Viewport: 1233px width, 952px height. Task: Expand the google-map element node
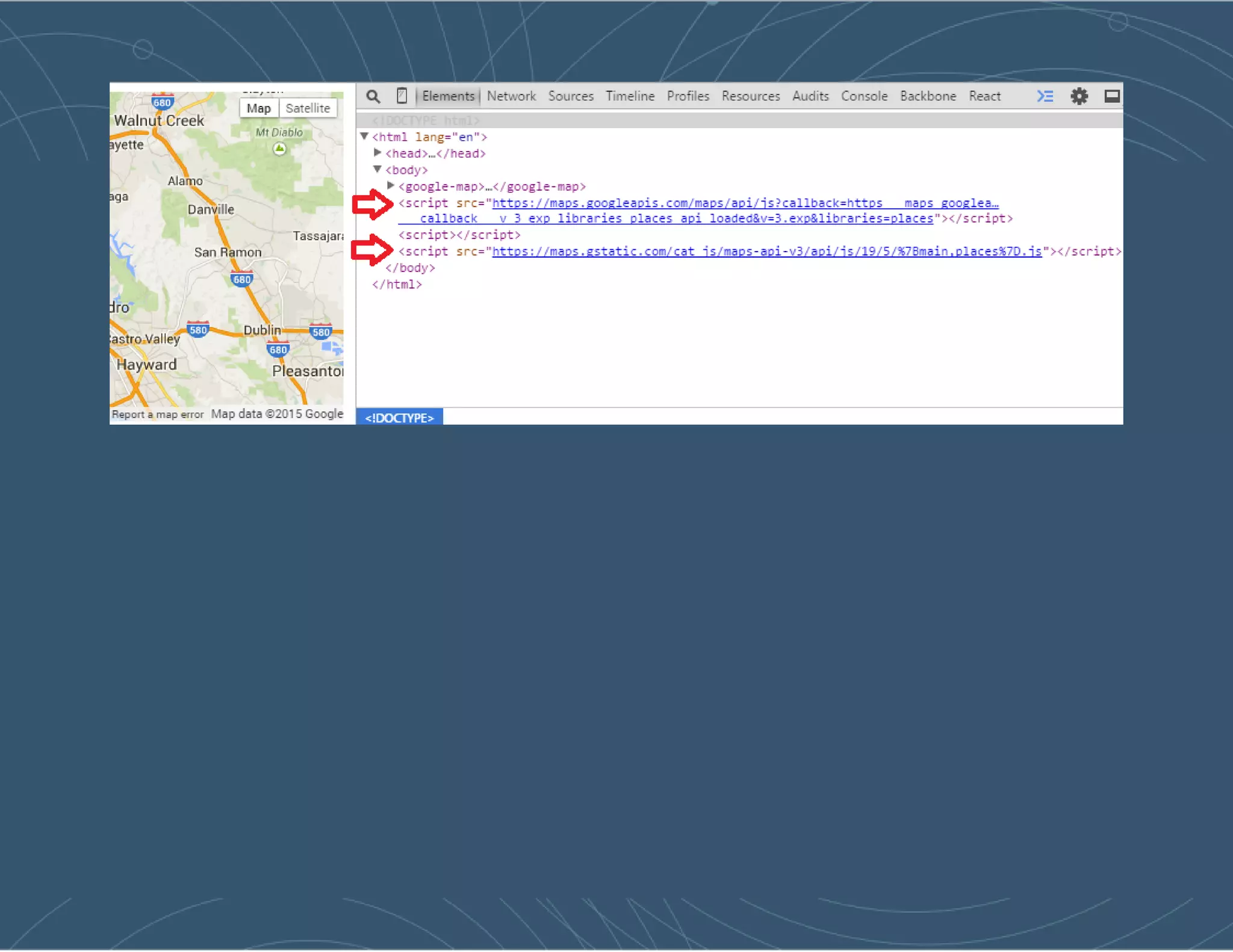391,185
